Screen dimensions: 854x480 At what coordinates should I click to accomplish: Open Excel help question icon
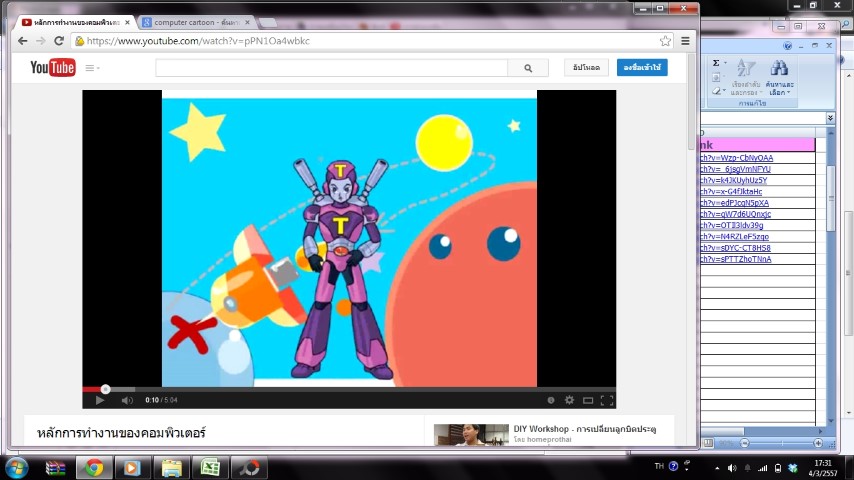(x=788, y=46)
